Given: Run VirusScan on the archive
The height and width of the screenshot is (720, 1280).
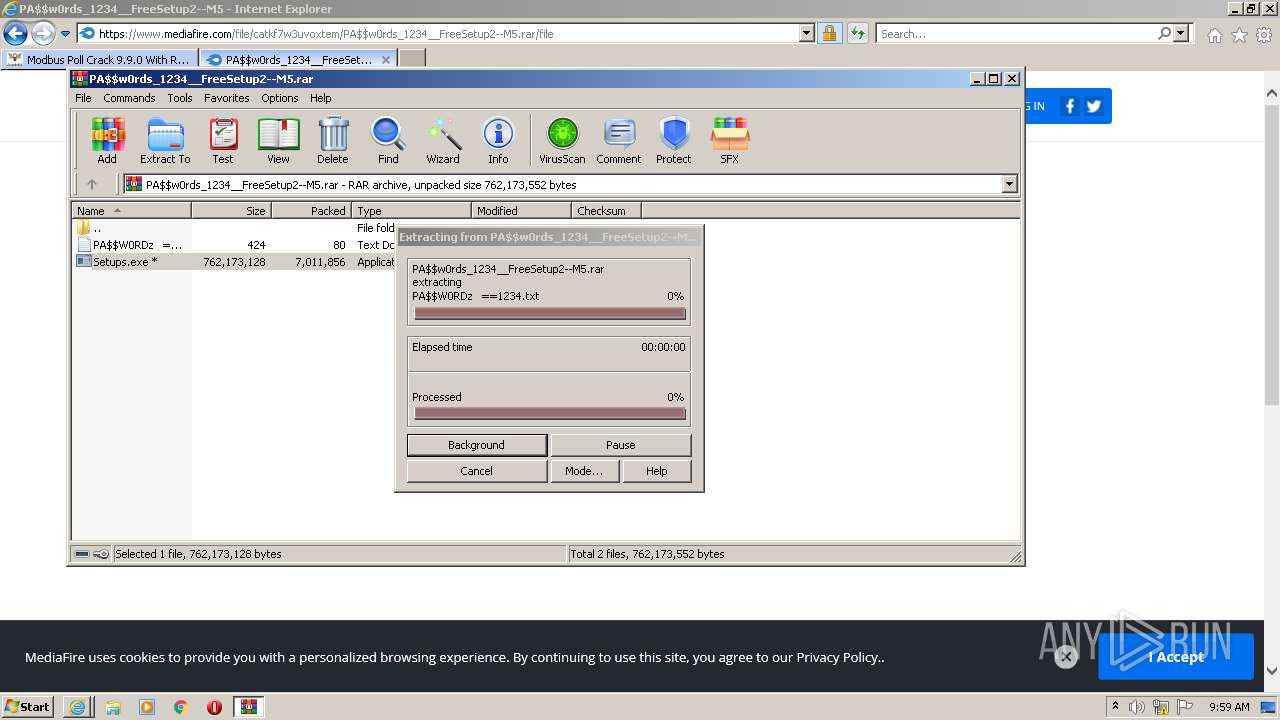Looking at the screenshot, I should coord(562,140).
